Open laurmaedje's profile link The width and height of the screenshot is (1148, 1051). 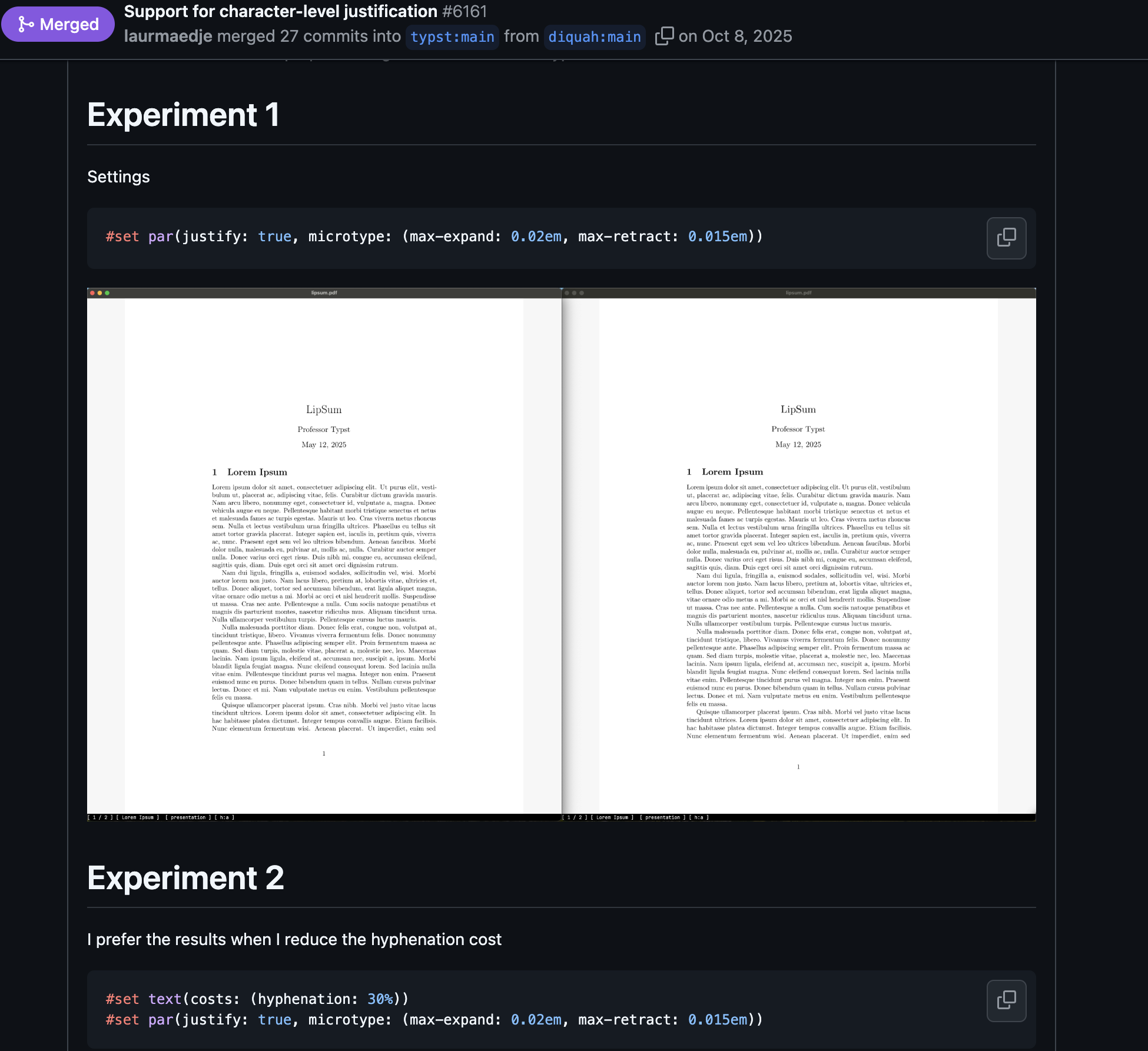click(168, 36)
